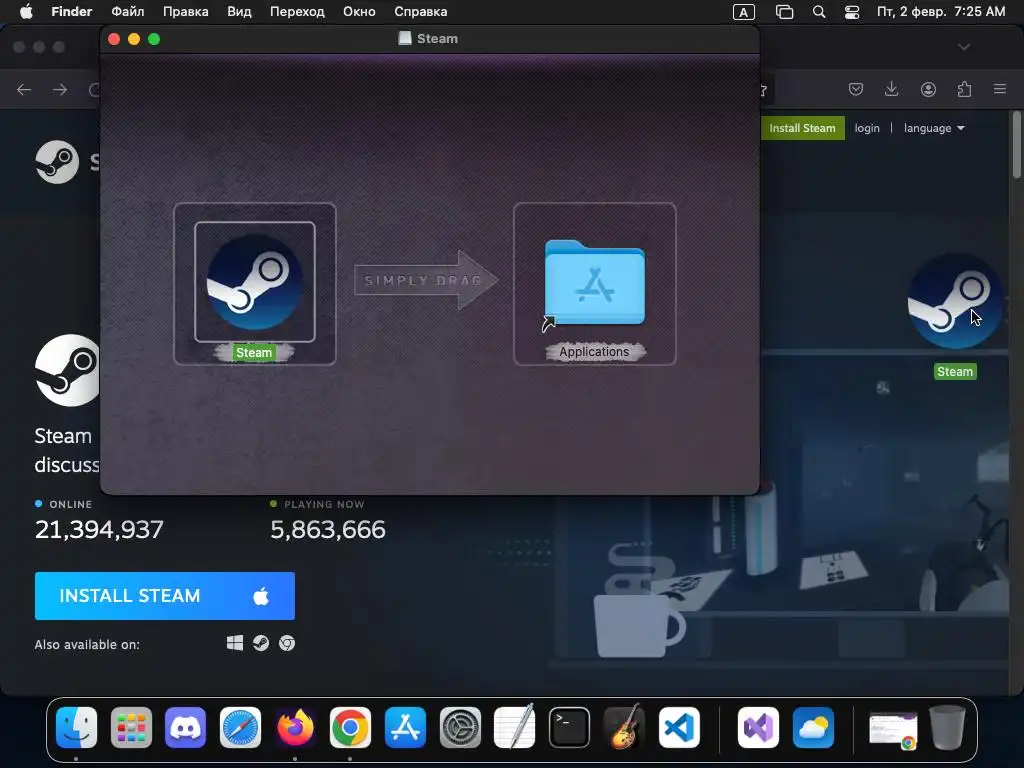Screen dimensions: 1024x768
Task: Open the App Store from the Dock
Action: tap(405, 727)
